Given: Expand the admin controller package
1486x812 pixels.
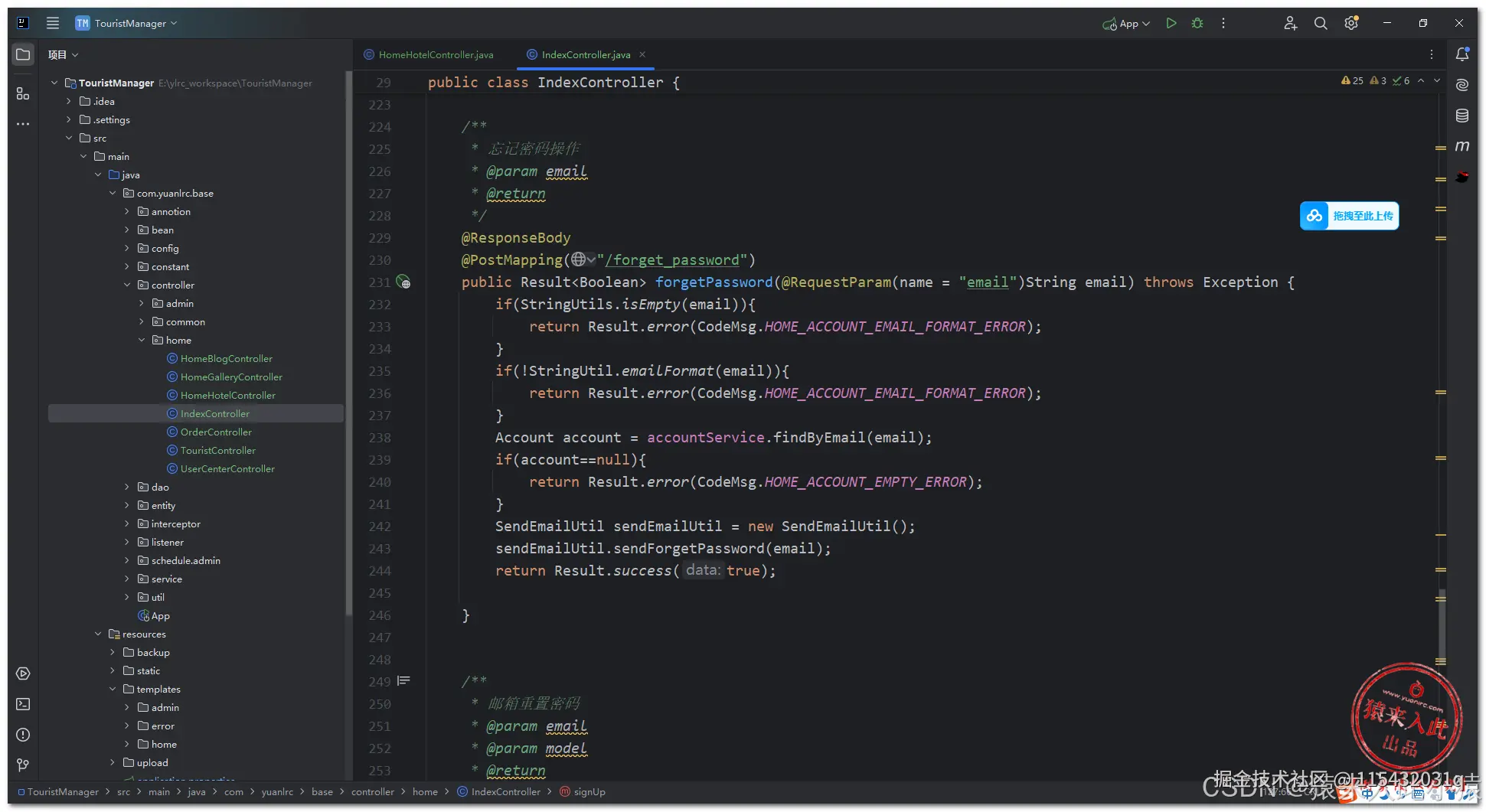Looking at the screenshot, I should [142, 303].
